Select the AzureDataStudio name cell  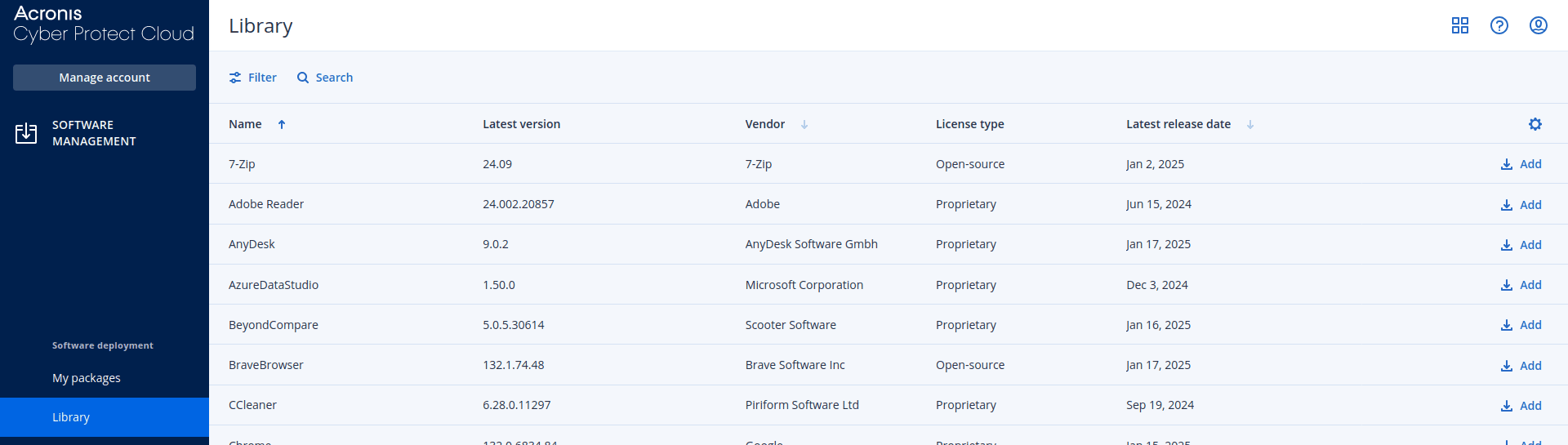tap(274, 285)
